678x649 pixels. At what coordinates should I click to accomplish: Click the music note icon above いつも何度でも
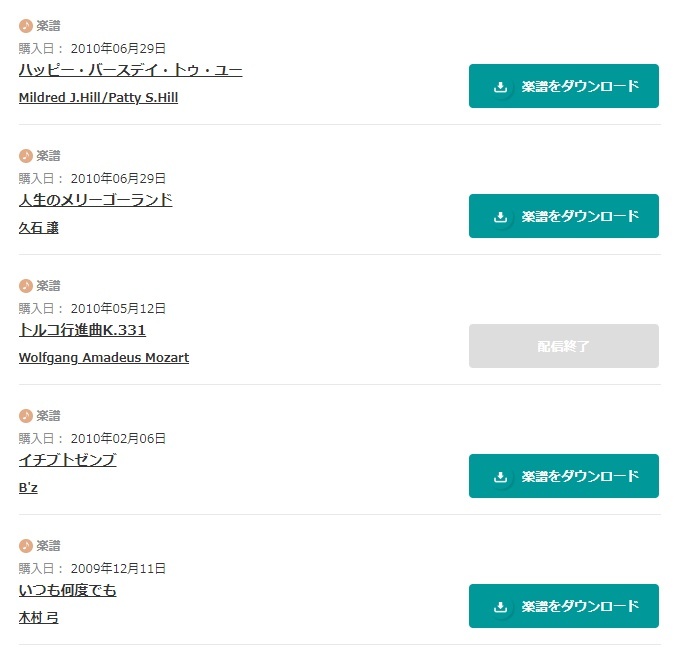(x=26, y=546)
